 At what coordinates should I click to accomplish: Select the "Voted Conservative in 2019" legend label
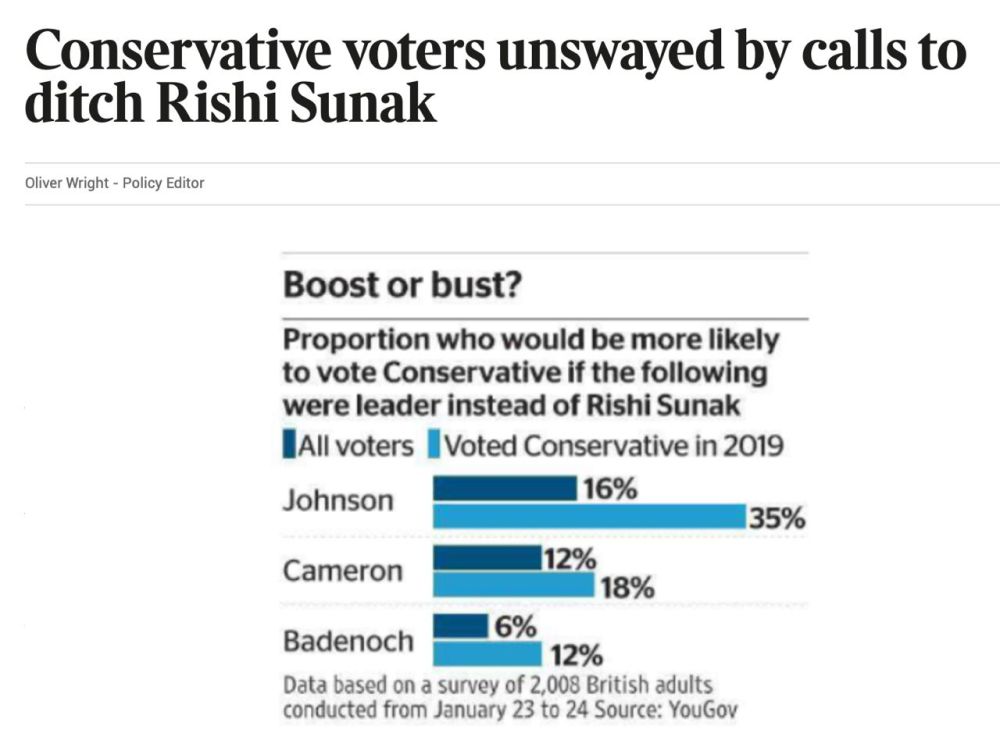(x=613, y=446)
